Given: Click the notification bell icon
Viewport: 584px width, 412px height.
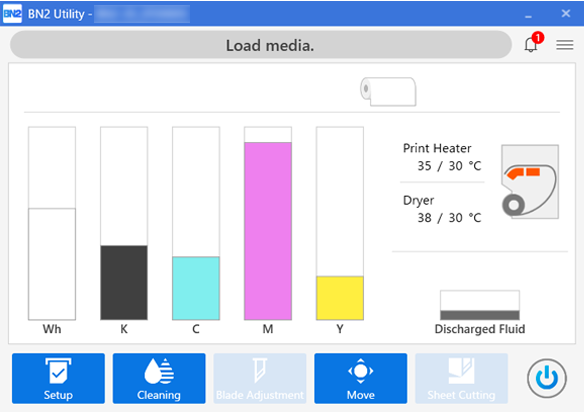Looking at the screenshot, I should point(531,45).
